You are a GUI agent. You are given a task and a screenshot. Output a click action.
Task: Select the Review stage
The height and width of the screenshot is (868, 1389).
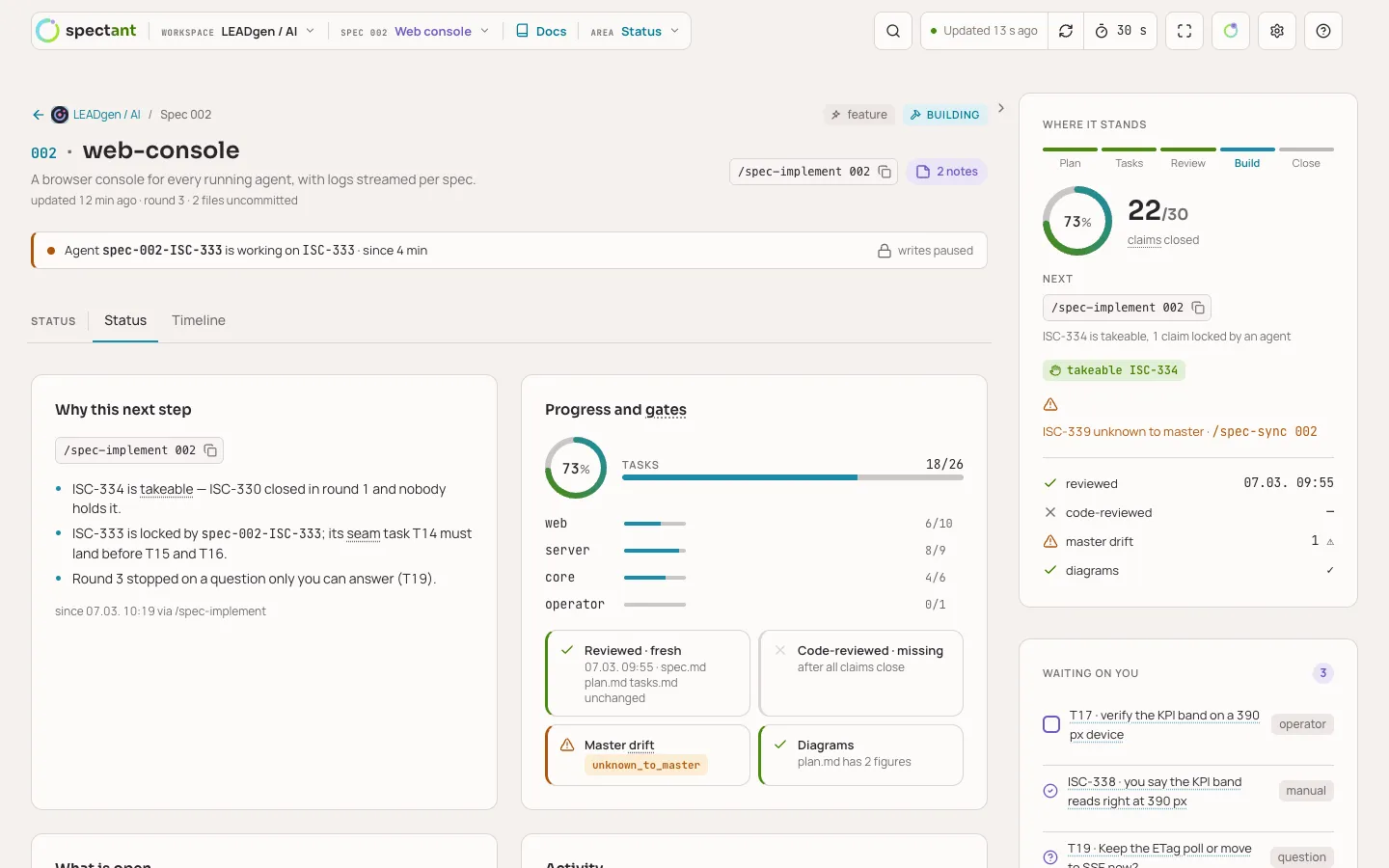coord(1188,157)
